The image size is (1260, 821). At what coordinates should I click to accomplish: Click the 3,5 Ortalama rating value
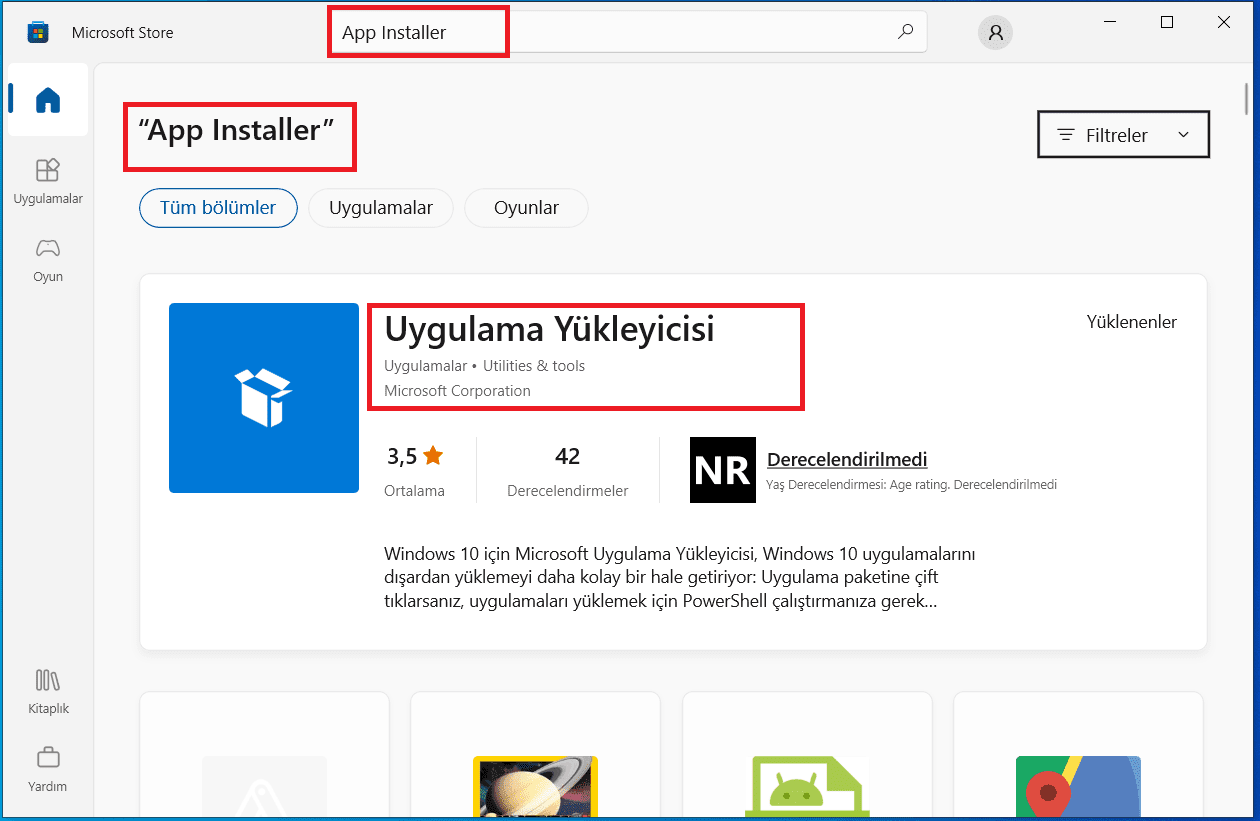point(414,470)
